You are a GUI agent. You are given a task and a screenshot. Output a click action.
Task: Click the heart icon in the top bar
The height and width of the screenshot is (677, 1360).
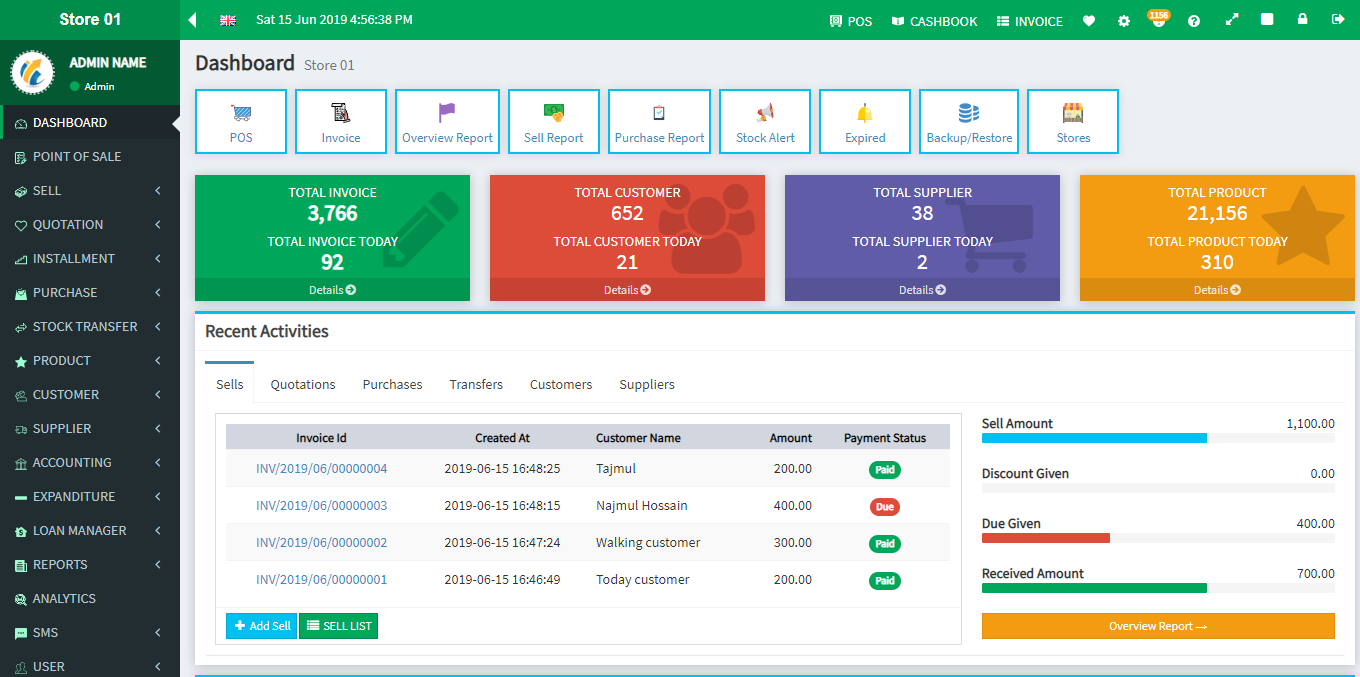point(1089,21)
